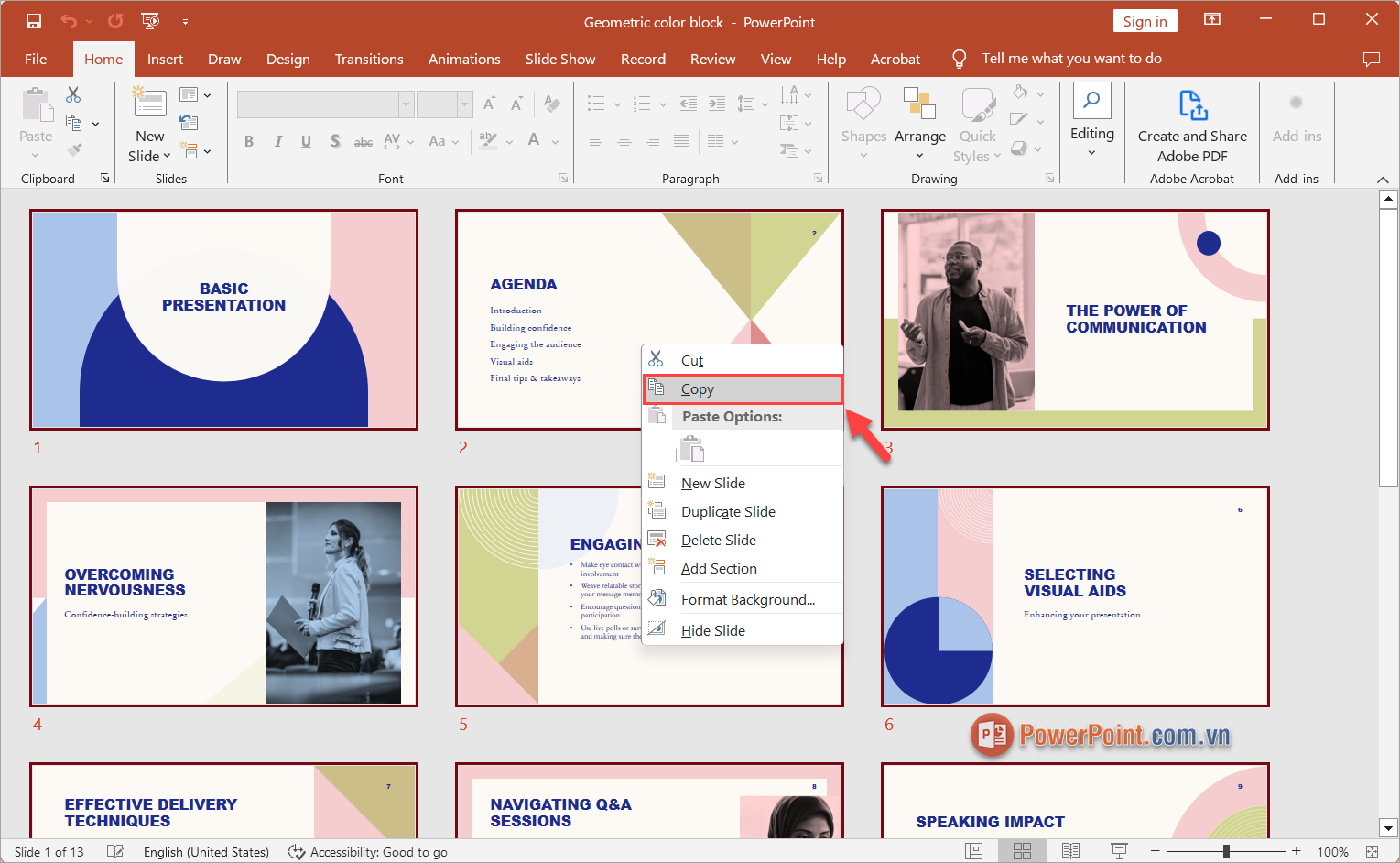Undo the last action in title bar
This screenshot has height=863, width=1400.
[69, 21]
